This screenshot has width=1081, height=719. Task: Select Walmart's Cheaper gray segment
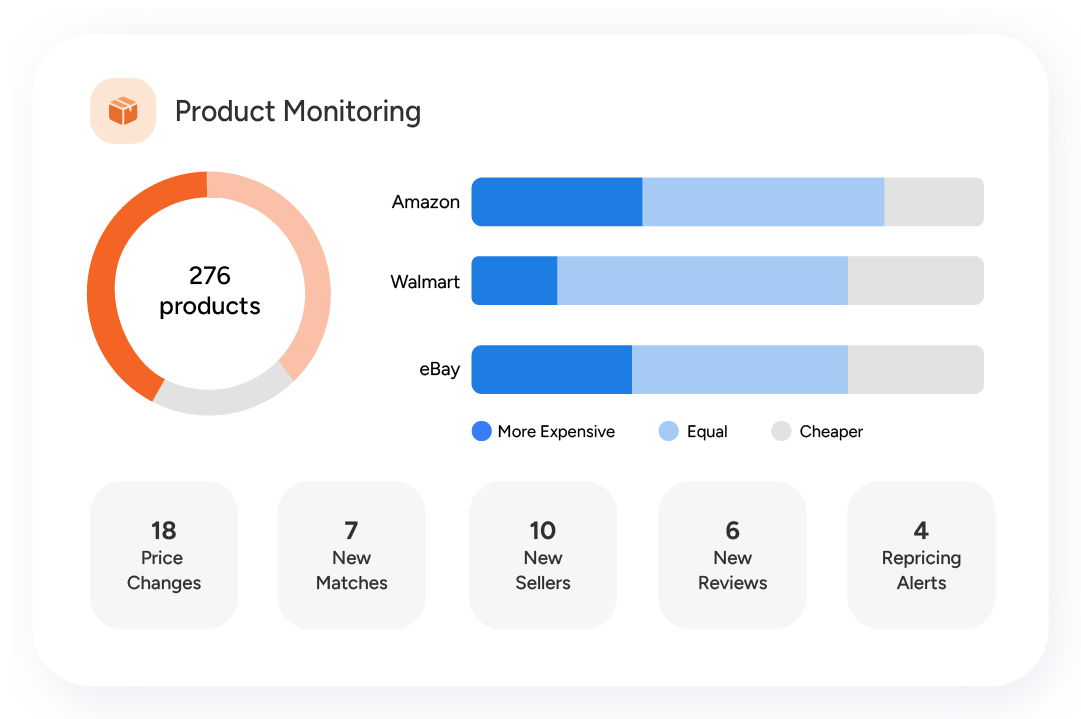pyautogui.click(x=916, y=281)
